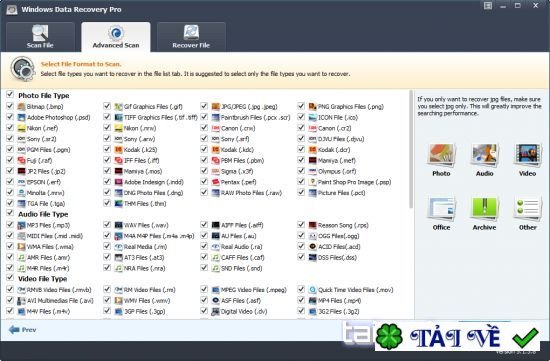This screenshot has width=550, height=361.
Task: Click the title bar options icon
Action: 488,6
